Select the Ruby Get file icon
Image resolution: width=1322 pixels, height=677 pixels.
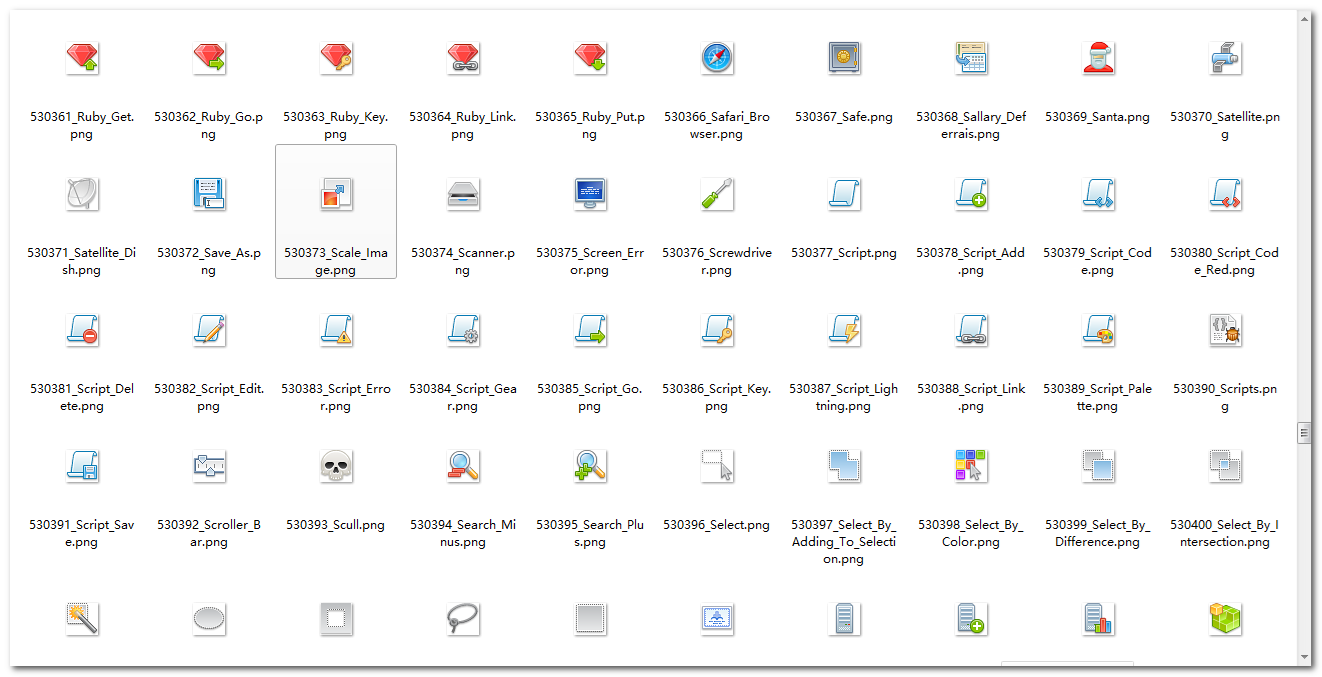(82, 59)
